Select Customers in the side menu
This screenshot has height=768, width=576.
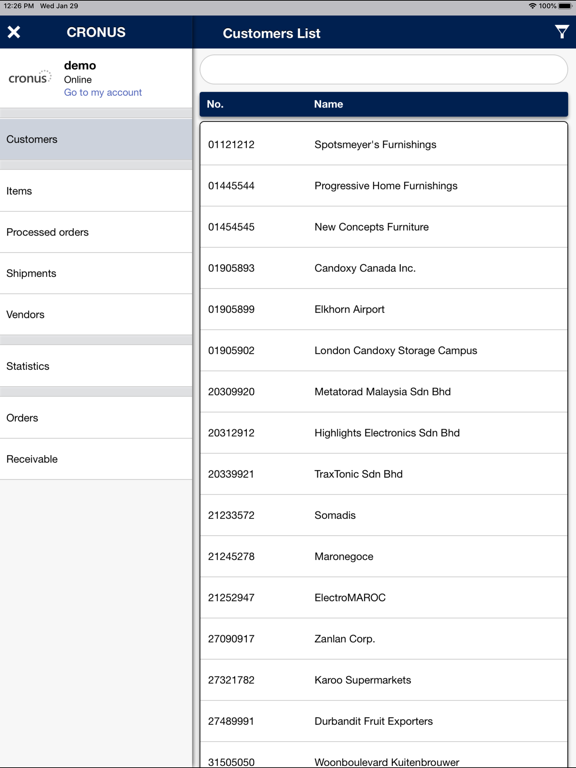96,139
